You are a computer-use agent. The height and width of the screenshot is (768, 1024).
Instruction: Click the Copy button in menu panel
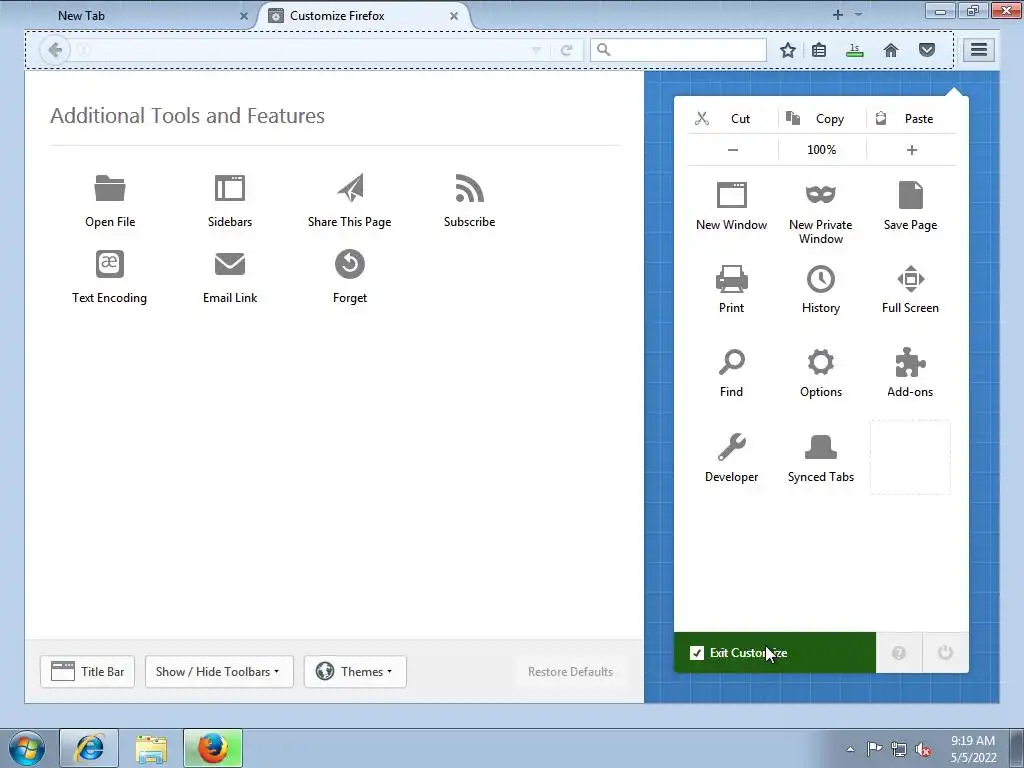(x=822, y=119)
